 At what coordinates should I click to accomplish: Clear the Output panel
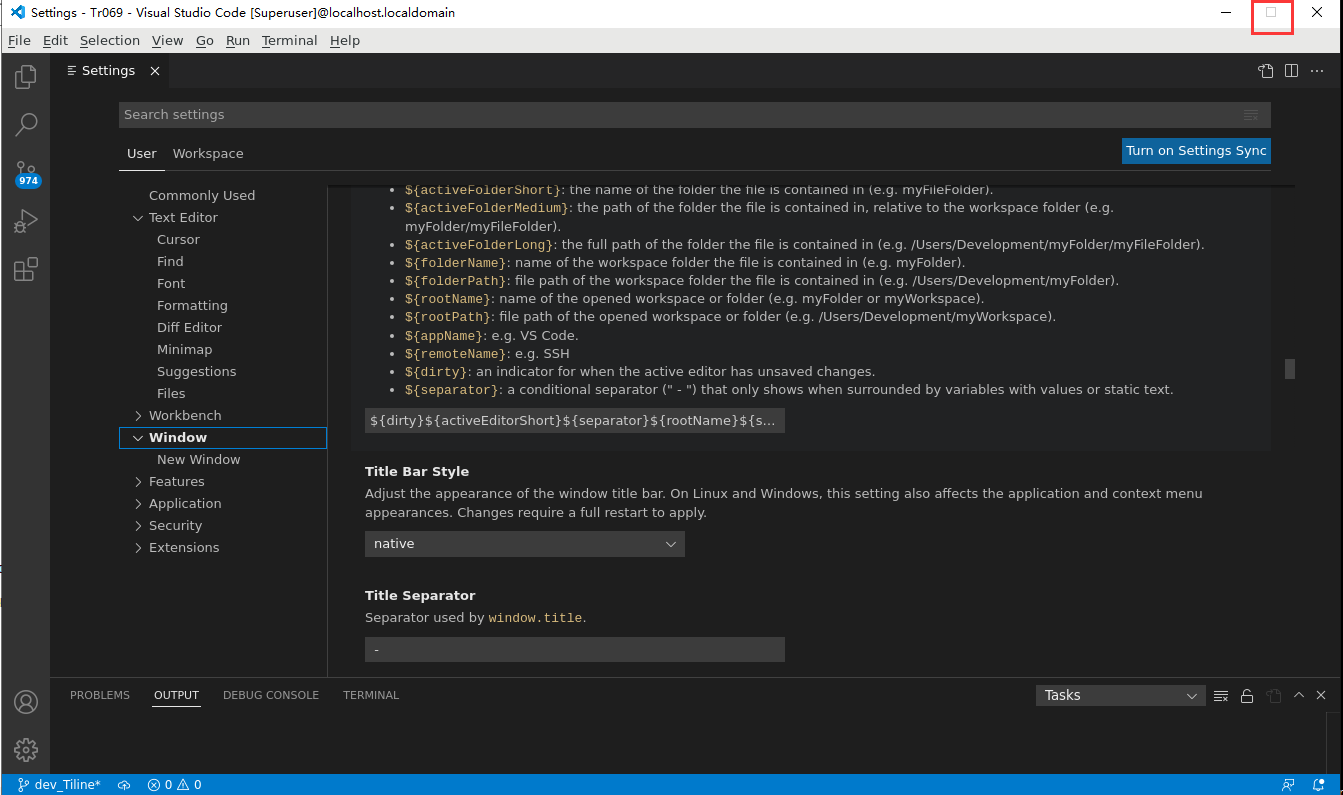point(1221,695)
